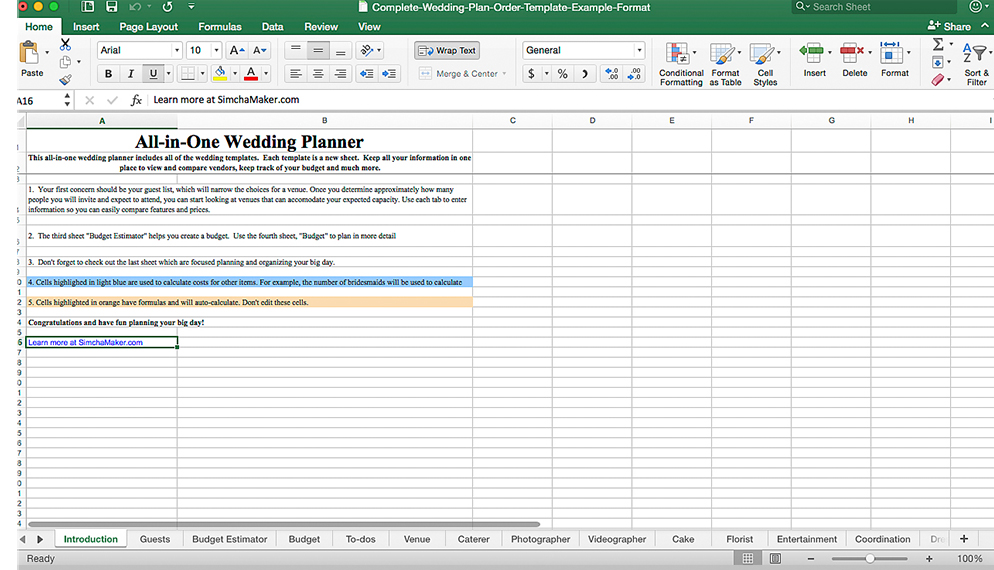This screenshot has width=994, height=570.
Task: Apply red font color
Action: coord(251,74)
